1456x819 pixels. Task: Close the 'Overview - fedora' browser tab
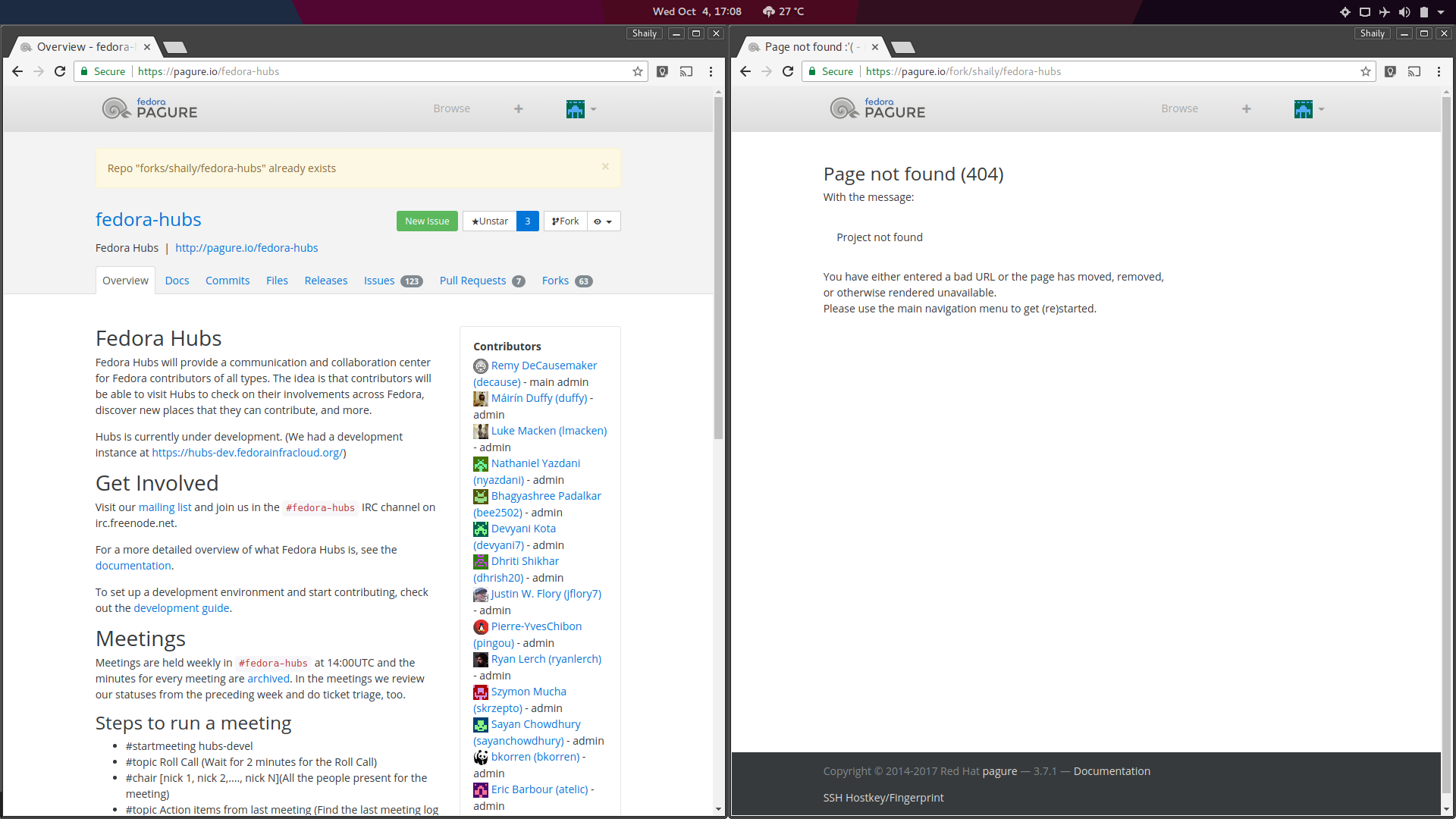tap(147, 47)
